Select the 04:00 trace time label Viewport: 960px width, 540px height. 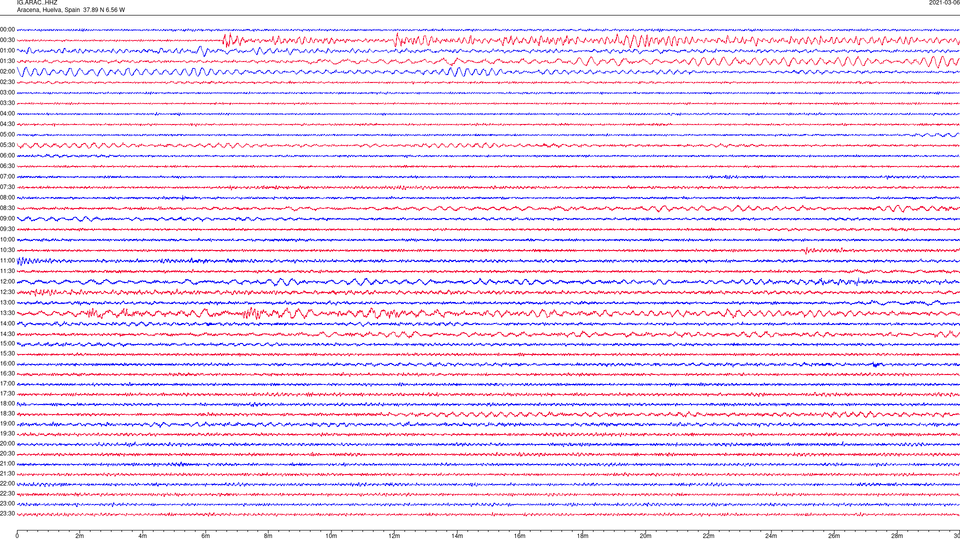(x=7, y=113)
